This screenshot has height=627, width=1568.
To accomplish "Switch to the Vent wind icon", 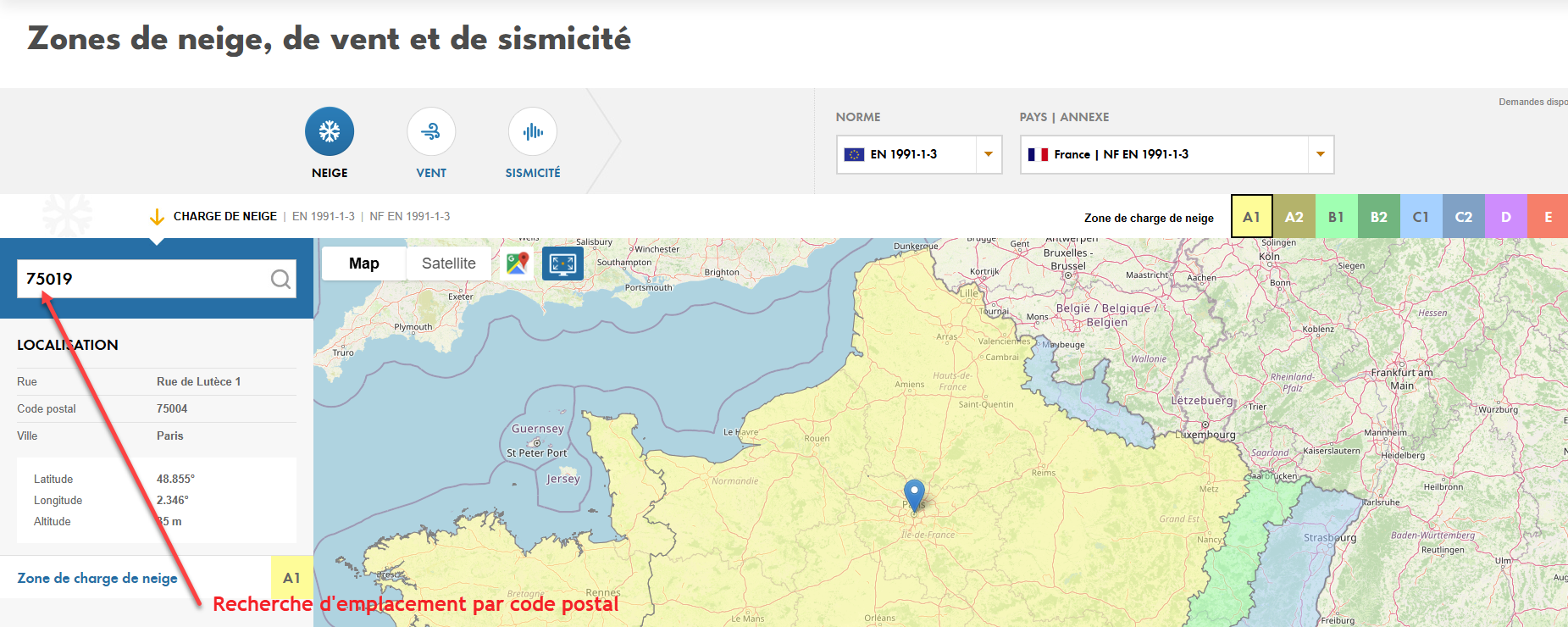I will pyautogui.click(x=431, y=131).
